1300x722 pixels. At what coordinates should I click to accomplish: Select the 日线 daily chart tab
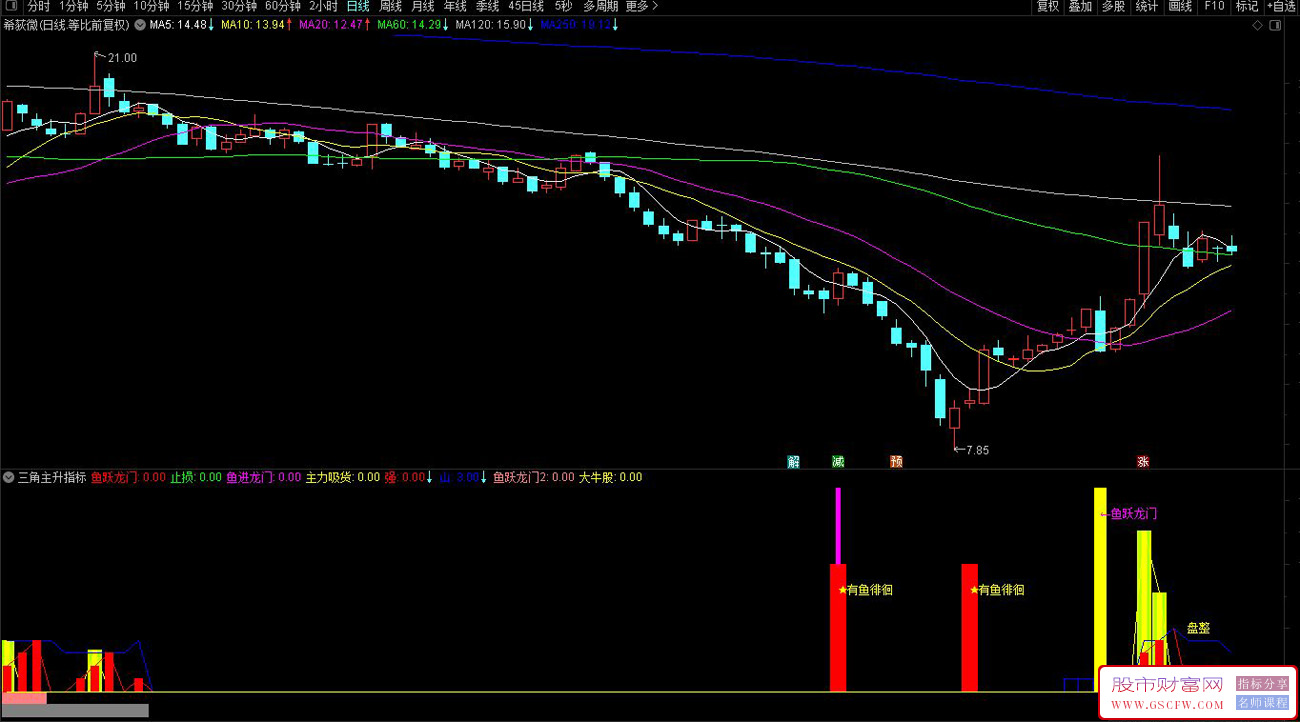click(x=357, y=6)
